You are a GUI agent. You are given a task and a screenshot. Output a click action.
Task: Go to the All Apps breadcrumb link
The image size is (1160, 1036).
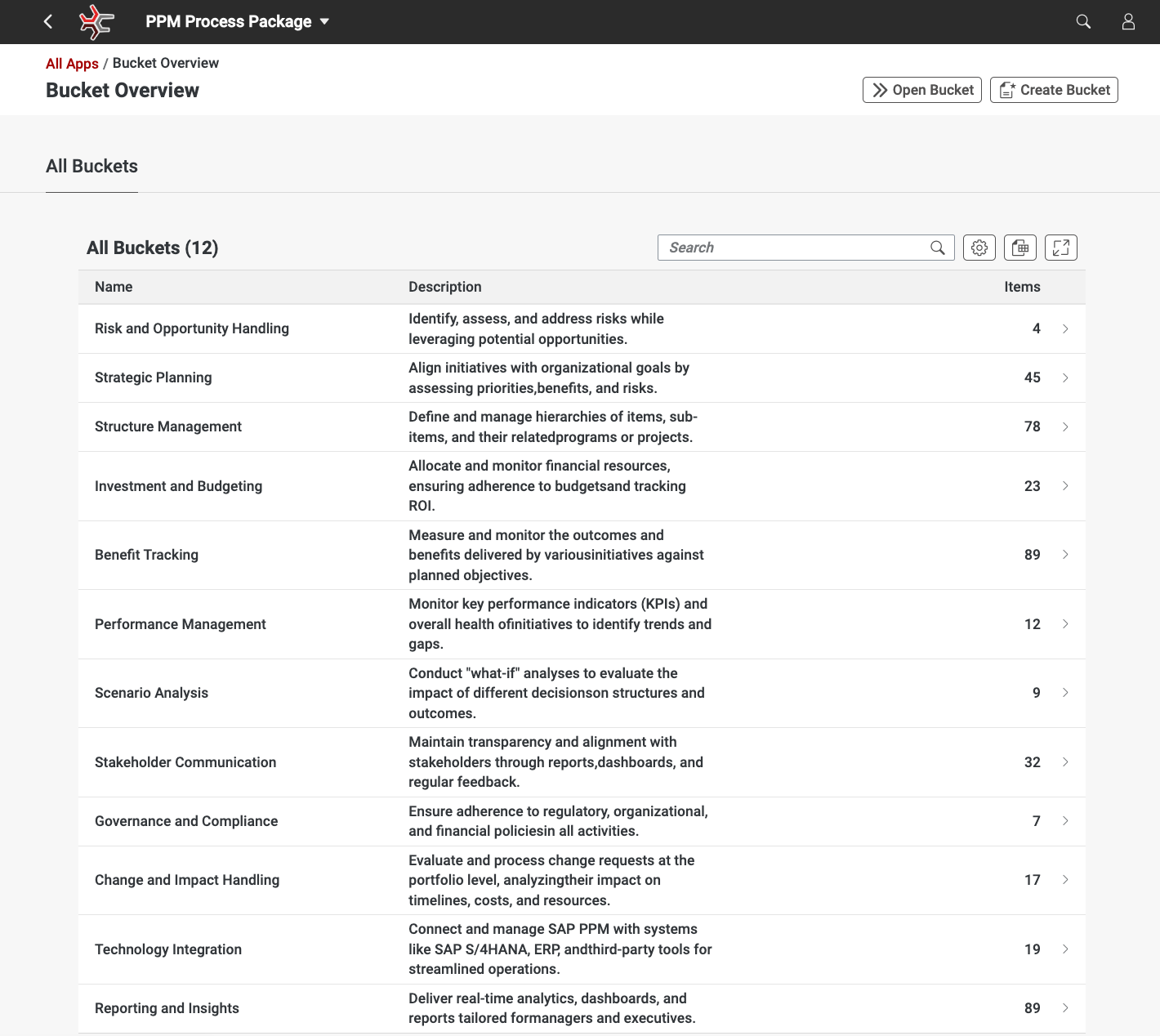pos(72,64)
